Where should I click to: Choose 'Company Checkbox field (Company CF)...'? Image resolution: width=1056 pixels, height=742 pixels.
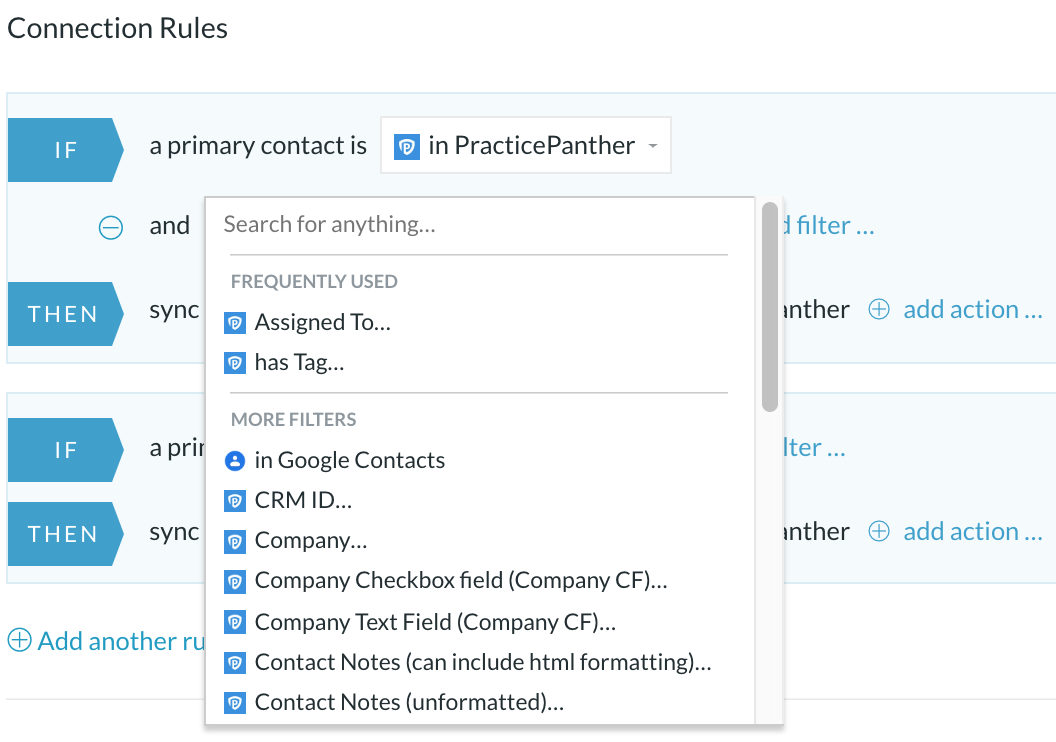[461, 581]
